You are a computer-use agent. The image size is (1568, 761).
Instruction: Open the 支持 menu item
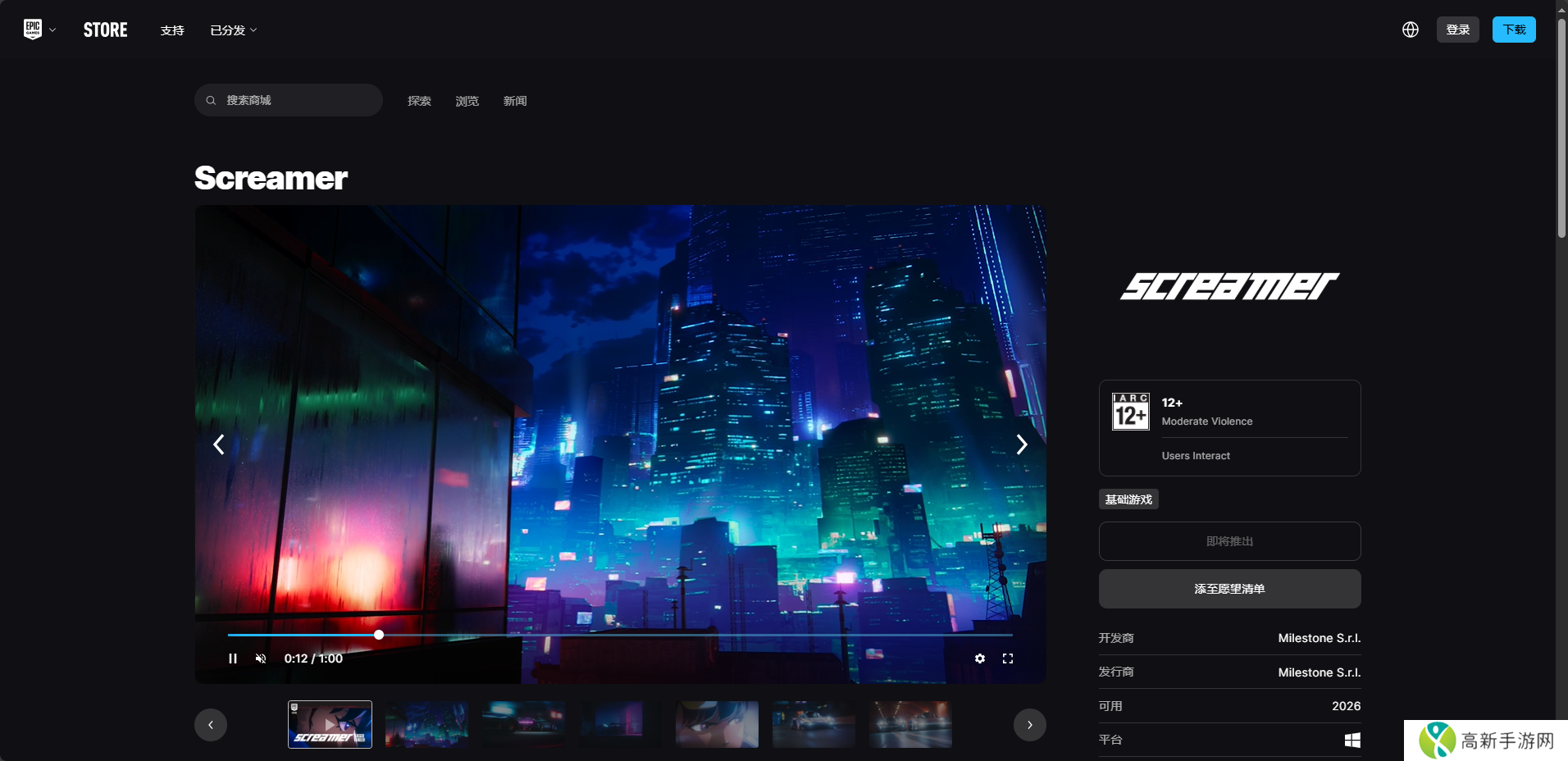tap(172, 30)
